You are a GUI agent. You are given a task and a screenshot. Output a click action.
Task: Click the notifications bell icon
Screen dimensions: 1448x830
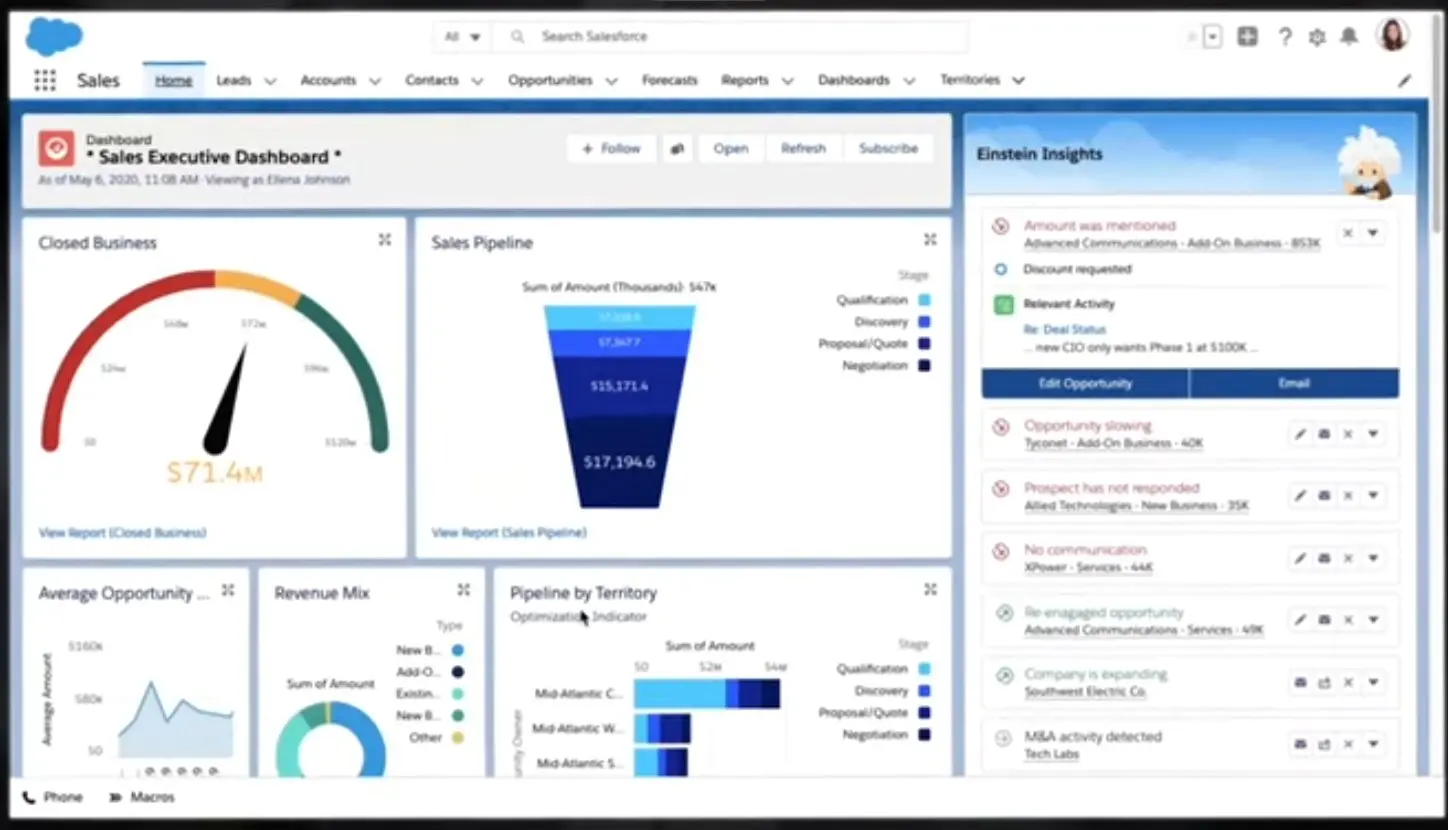[1349, 37]
